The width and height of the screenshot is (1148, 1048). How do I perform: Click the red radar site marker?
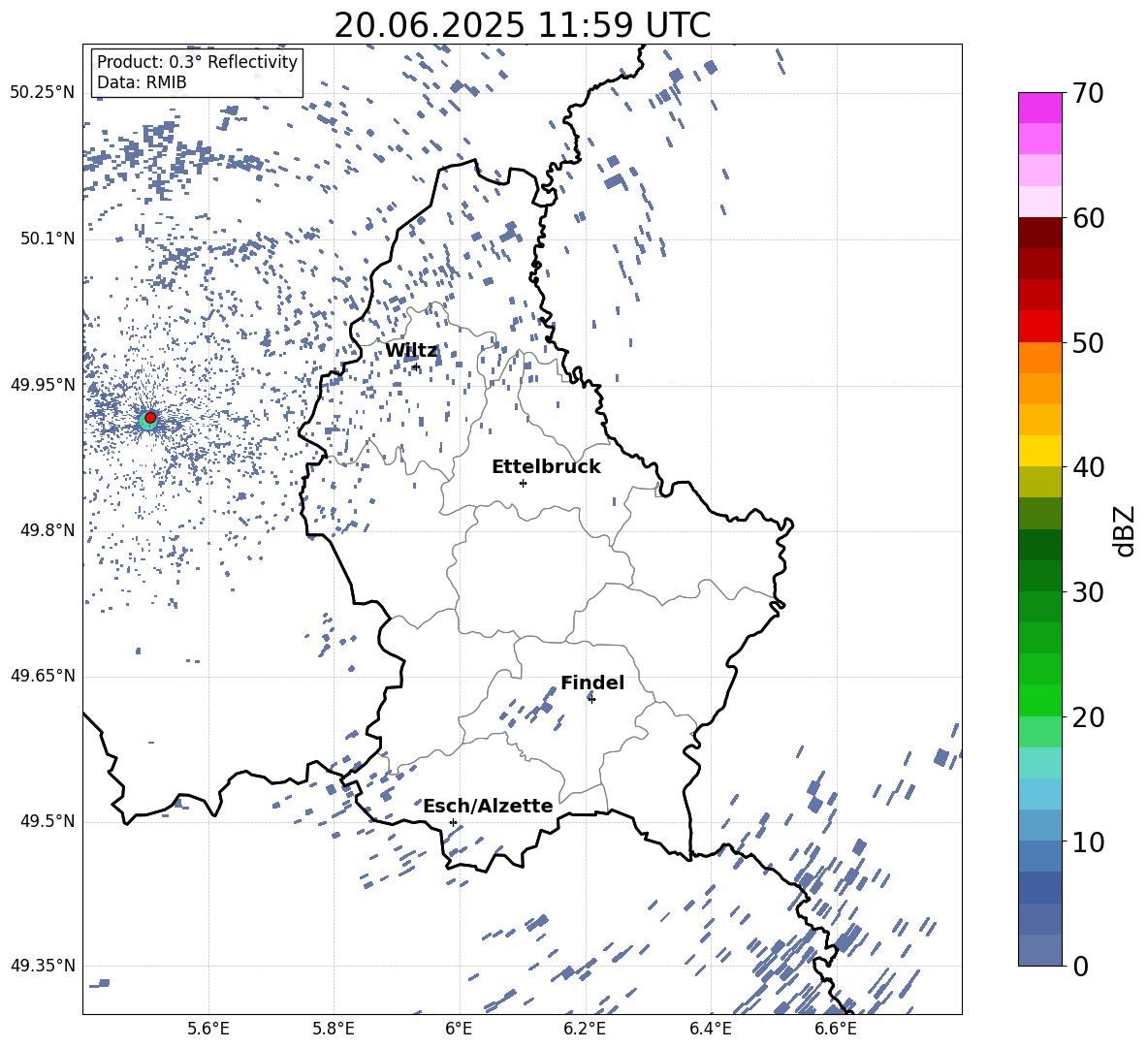150,418
